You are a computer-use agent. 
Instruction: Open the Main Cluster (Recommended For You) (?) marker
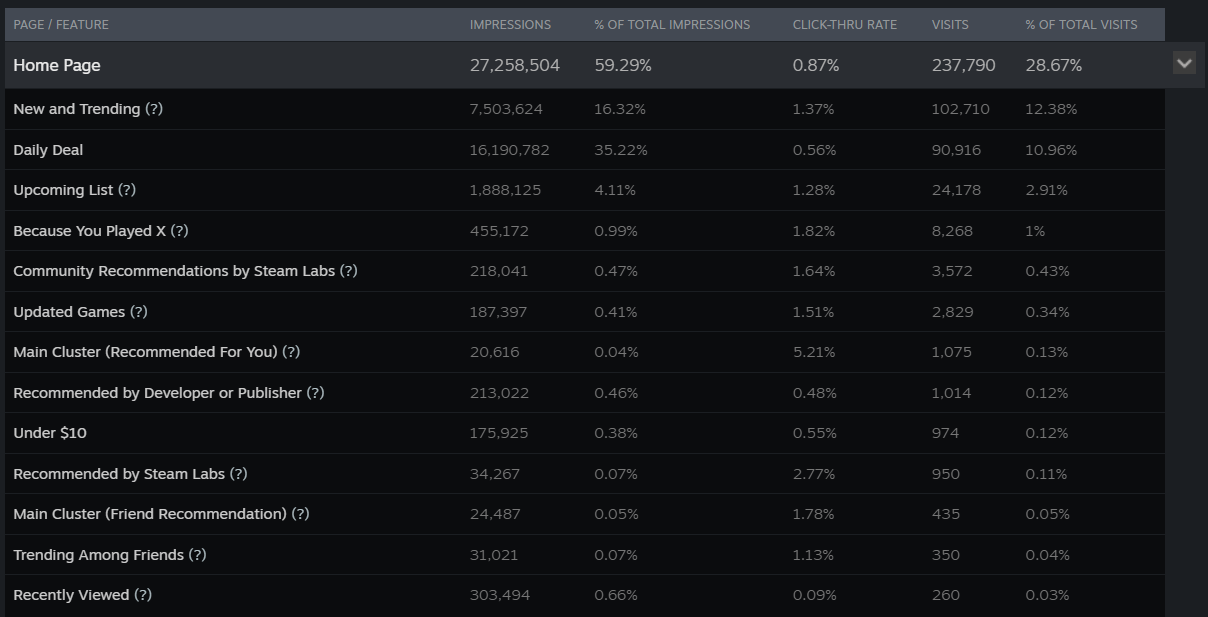(x=291, y=352)
